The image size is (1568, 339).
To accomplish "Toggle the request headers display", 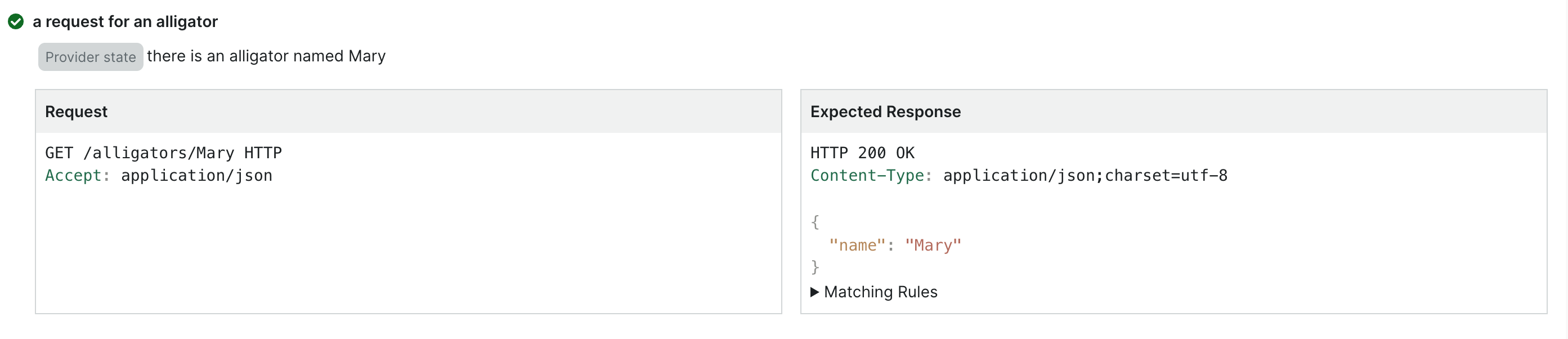I will click(x=159, y=176).
